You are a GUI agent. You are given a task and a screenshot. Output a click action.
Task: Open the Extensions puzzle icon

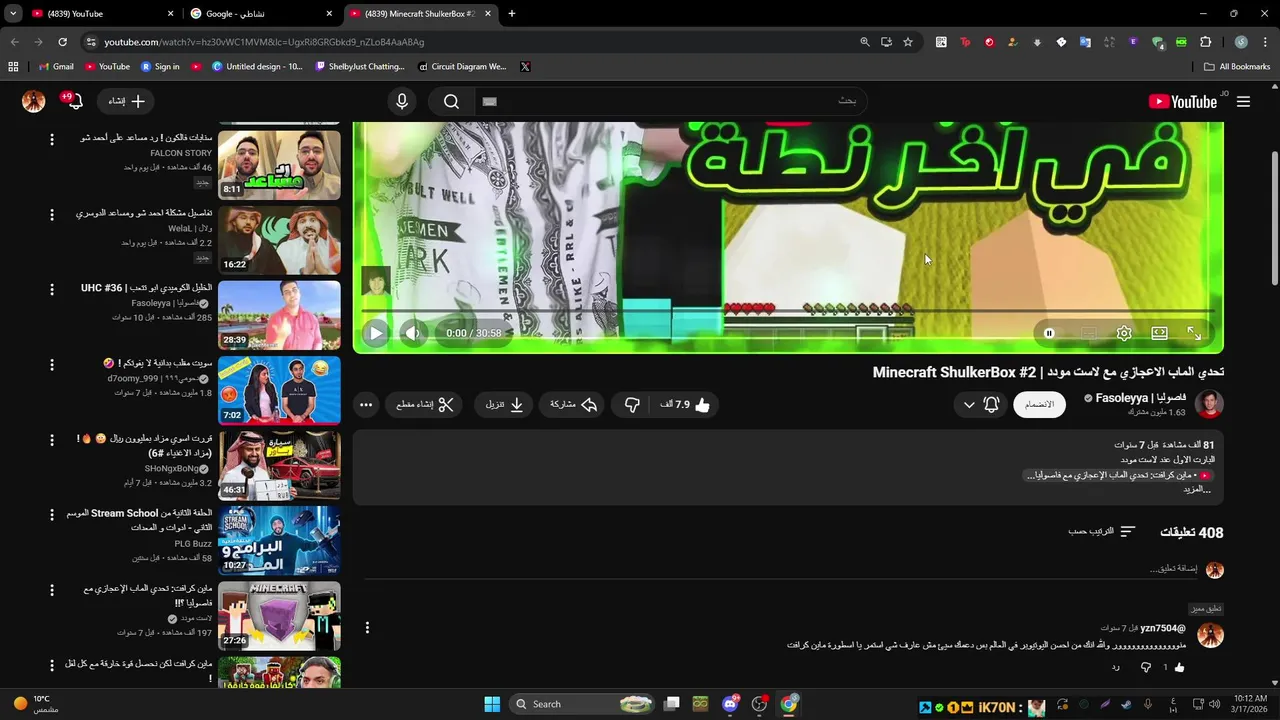click(1205, 42)
